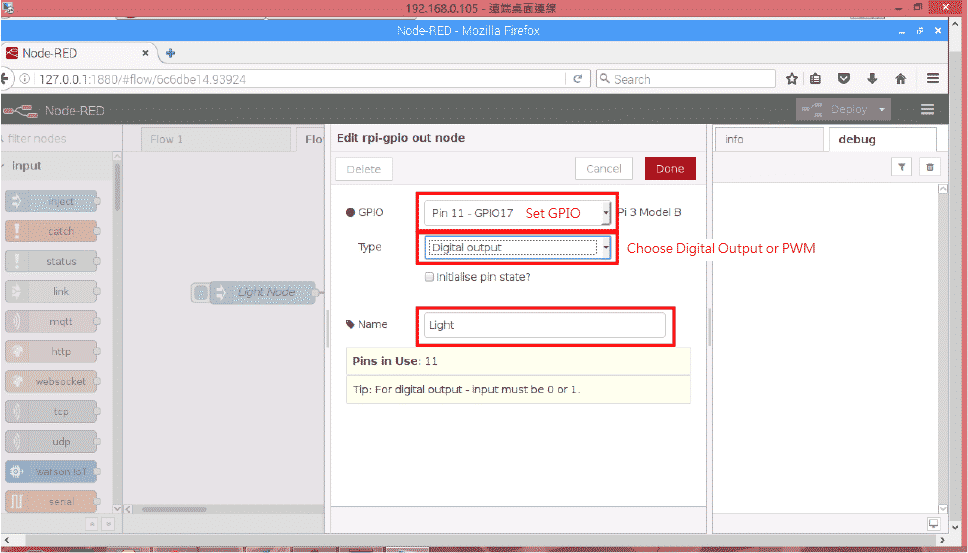Cancel the node edit
Image resolution: width=968 pixels, height=553 pixels.
(604, 168)
